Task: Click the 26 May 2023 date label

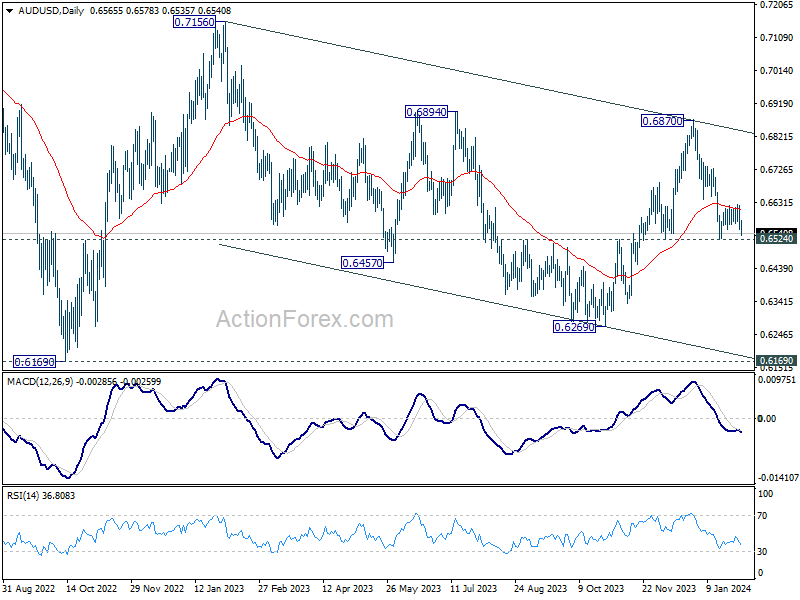Action: point(413,588)
